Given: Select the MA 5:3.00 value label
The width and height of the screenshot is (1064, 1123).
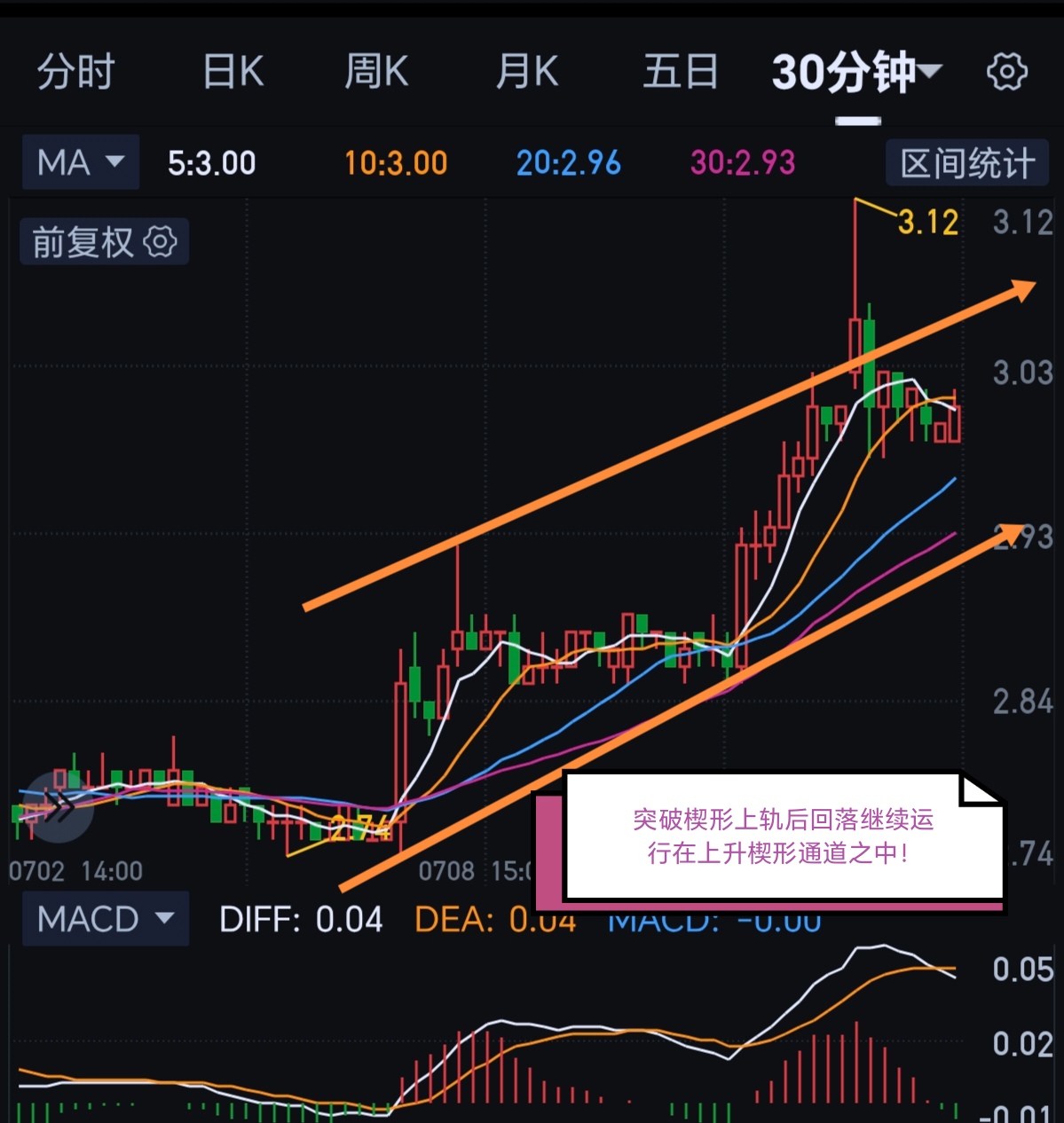Looking at the screenshot, I should tap(211, 163).
